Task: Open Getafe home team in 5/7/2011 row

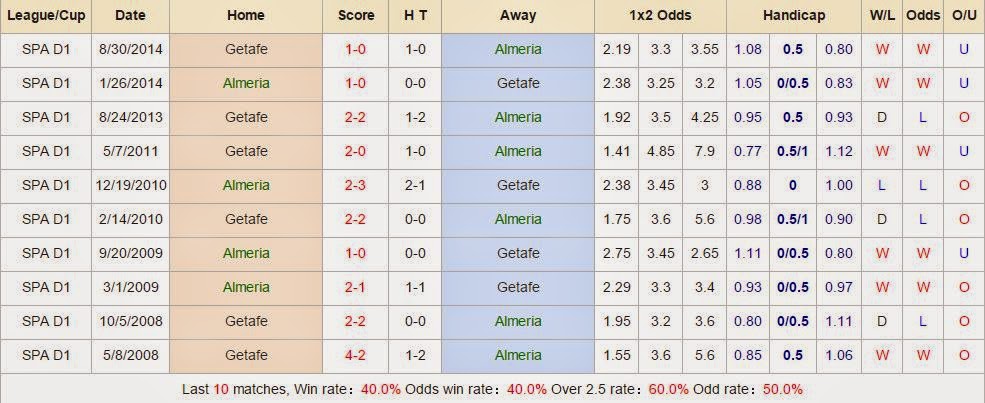Action: (x=246, y=151)
